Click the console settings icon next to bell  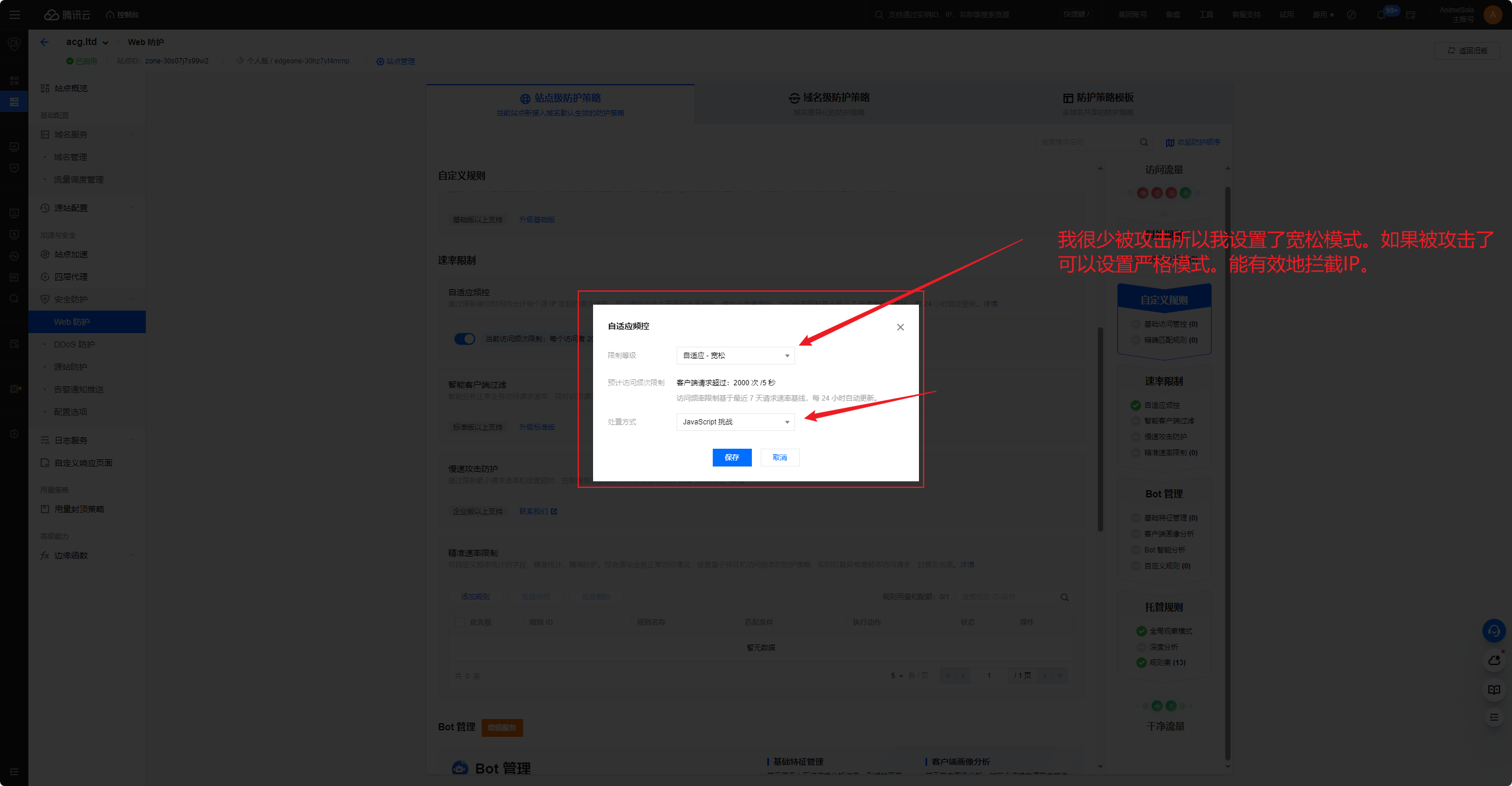(1411, 15)
